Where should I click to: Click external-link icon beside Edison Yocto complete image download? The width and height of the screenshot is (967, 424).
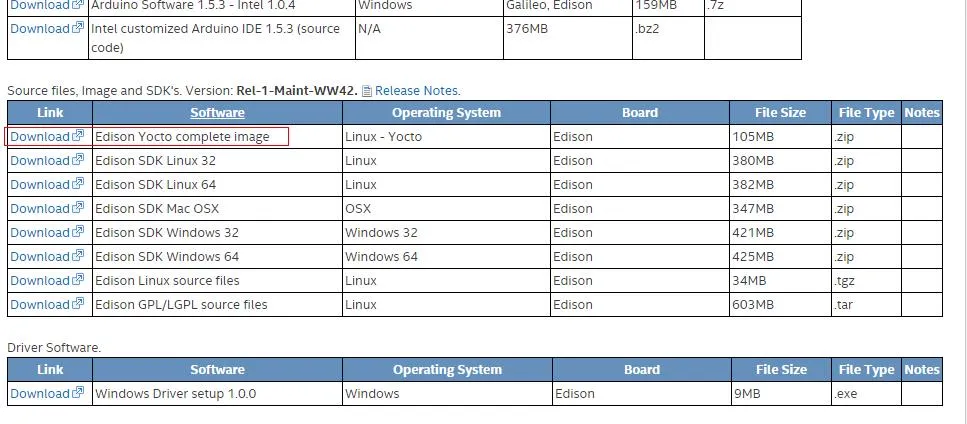click(x=78, y=136)
